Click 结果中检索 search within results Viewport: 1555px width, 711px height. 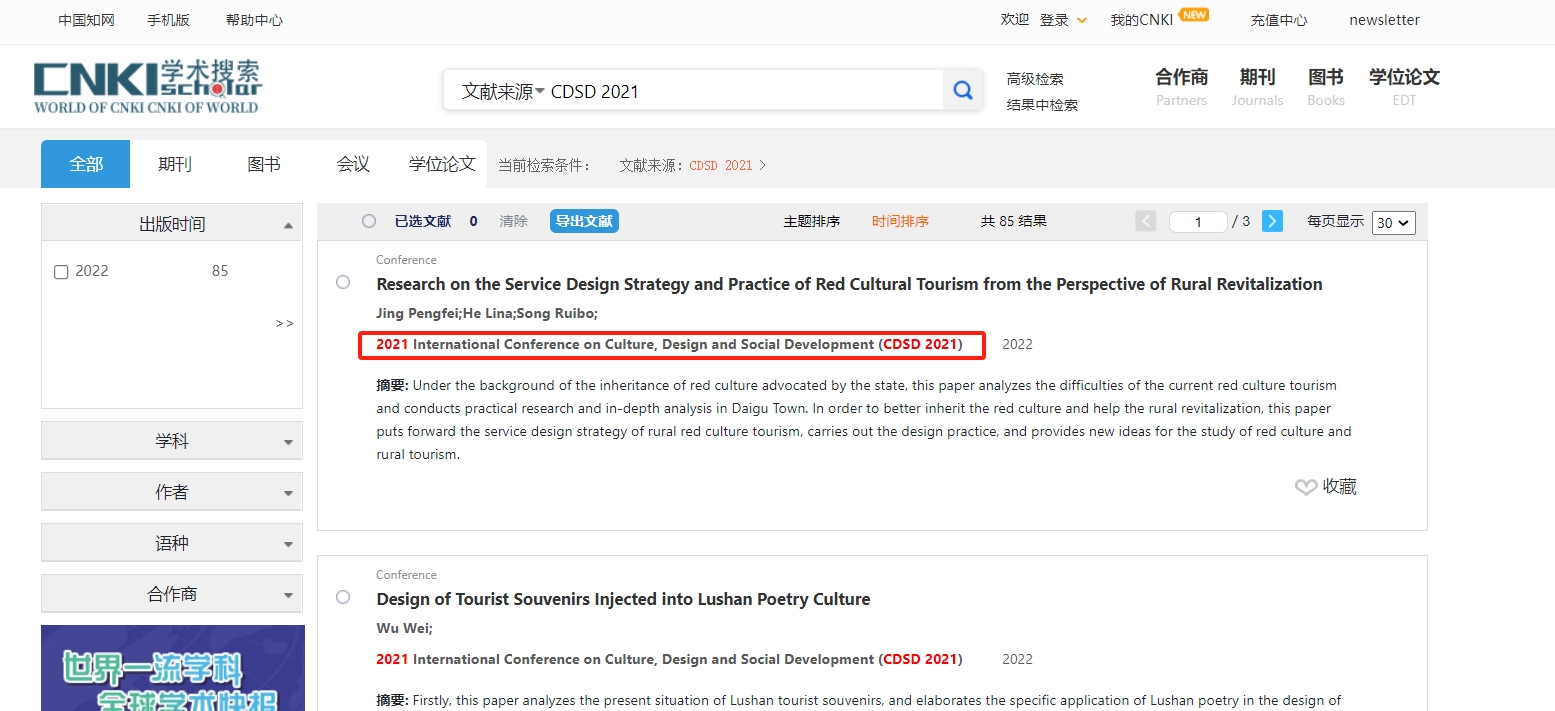point(1042,105)
